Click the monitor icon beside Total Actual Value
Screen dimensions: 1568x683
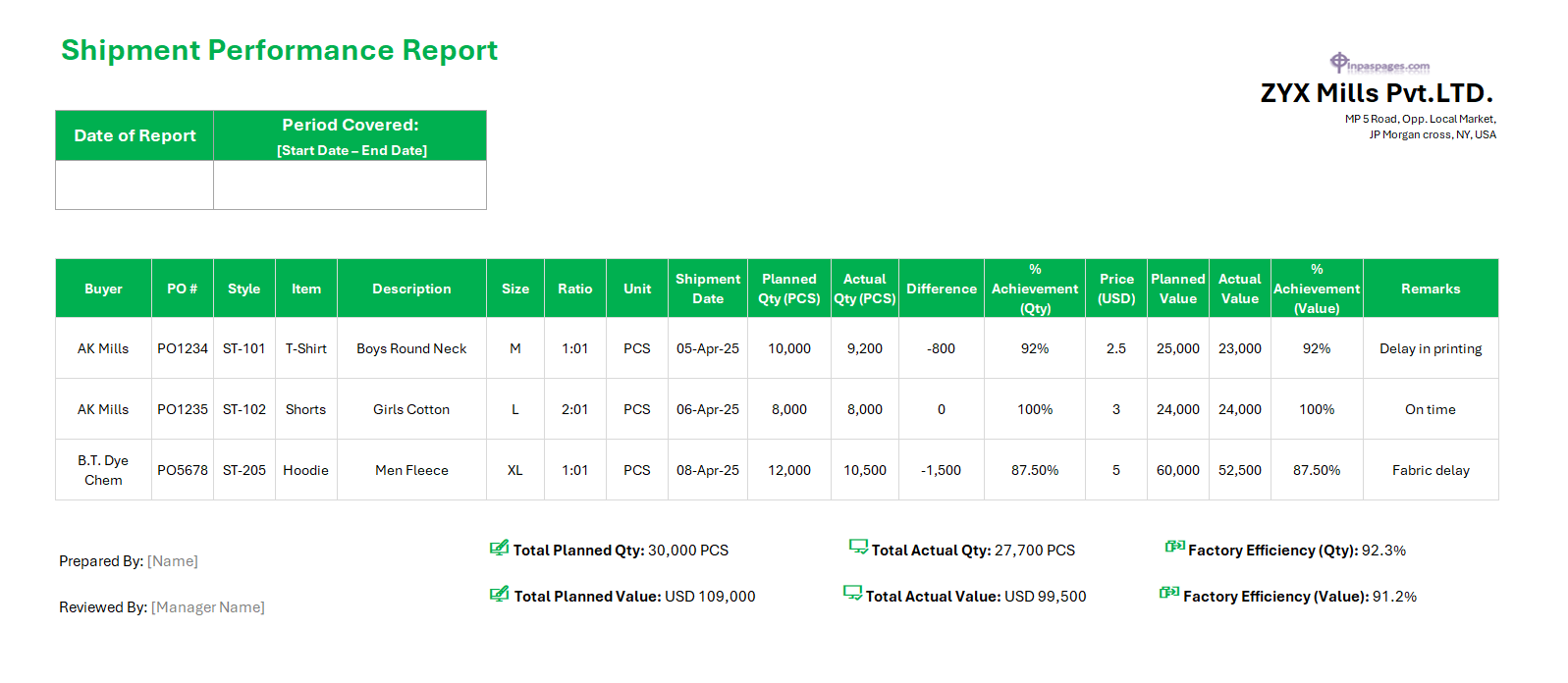(852, 593)
